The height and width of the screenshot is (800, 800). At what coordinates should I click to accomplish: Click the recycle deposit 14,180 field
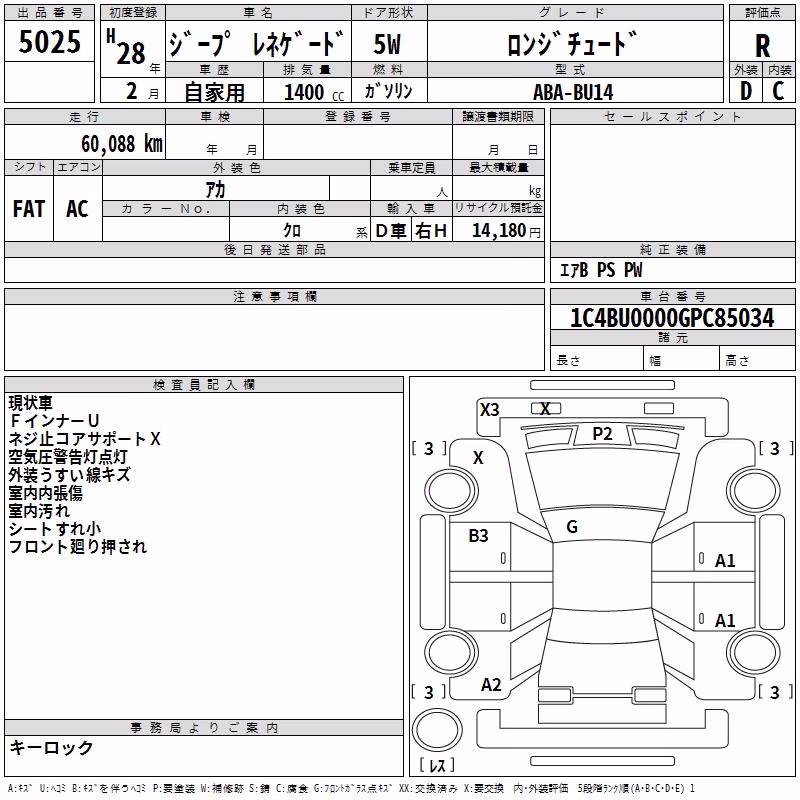498,230
